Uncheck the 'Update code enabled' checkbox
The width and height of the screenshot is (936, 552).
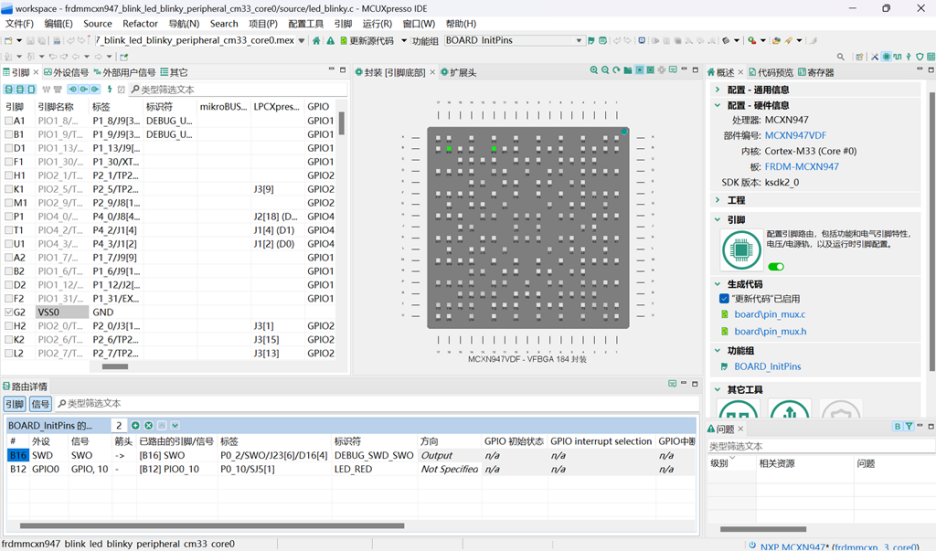(x=724, y=298)
